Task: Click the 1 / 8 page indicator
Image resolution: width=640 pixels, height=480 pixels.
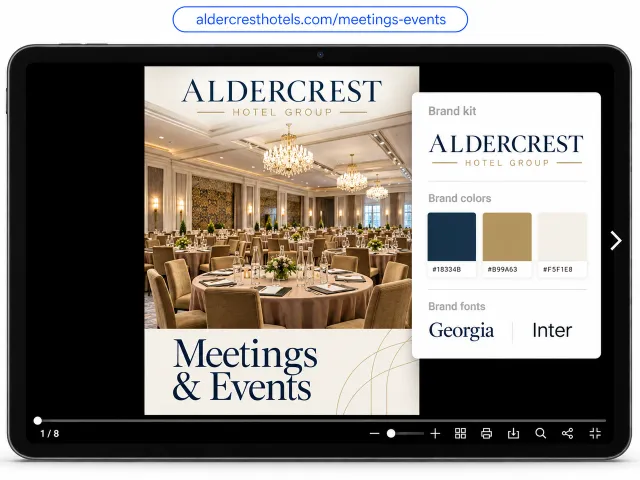Action: tap(50, 433)
